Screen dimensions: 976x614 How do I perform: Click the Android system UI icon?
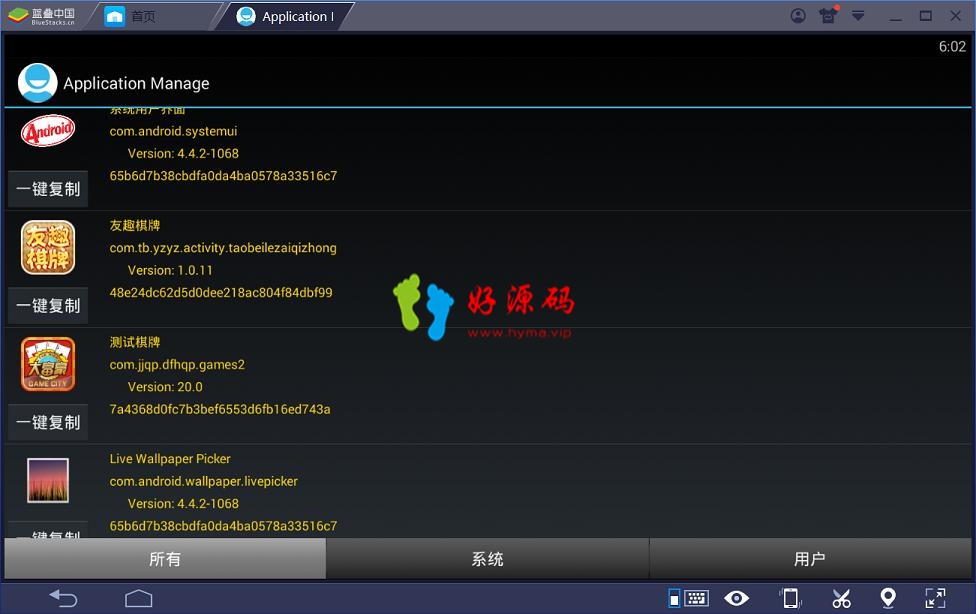(48, 131)
